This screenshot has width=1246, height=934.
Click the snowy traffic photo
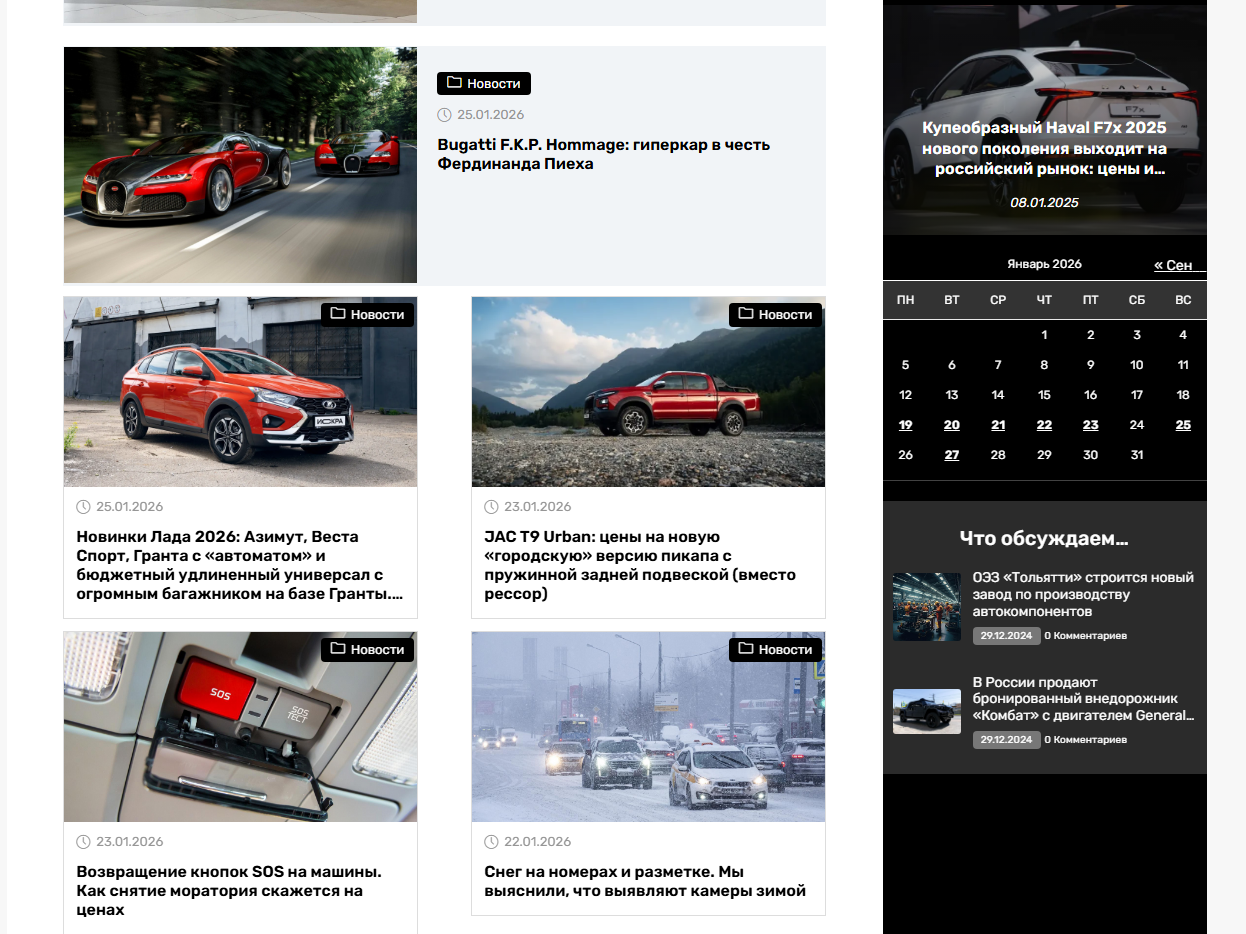648,727
